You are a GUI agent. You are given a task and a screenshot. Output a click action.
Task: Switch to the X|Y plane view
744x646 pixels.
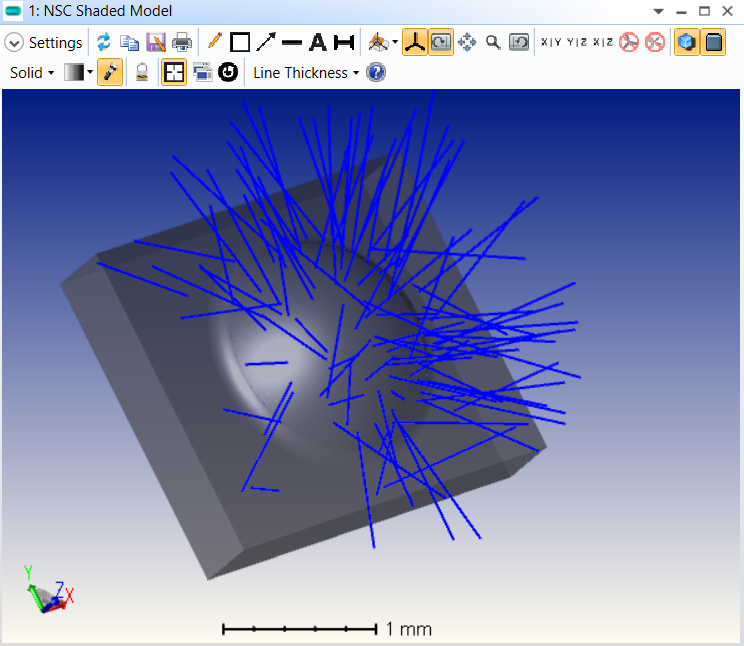pyautogui.click(x=550, y=42)
